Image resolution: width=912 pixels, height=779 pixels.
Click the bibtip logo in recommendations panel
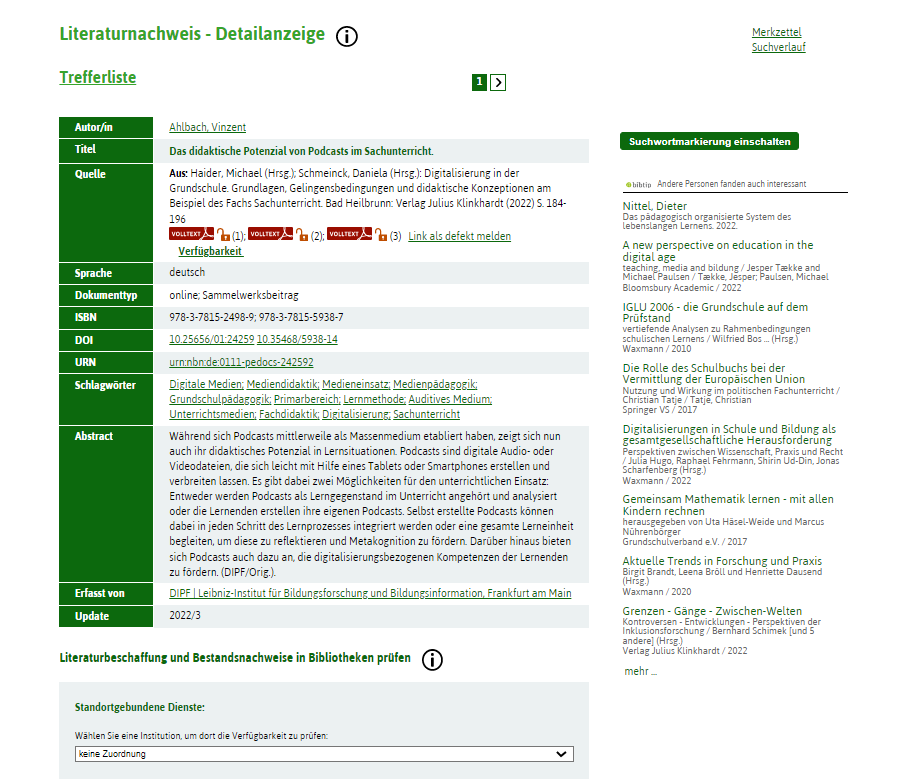pyautogui.click(x=638, y=185)
